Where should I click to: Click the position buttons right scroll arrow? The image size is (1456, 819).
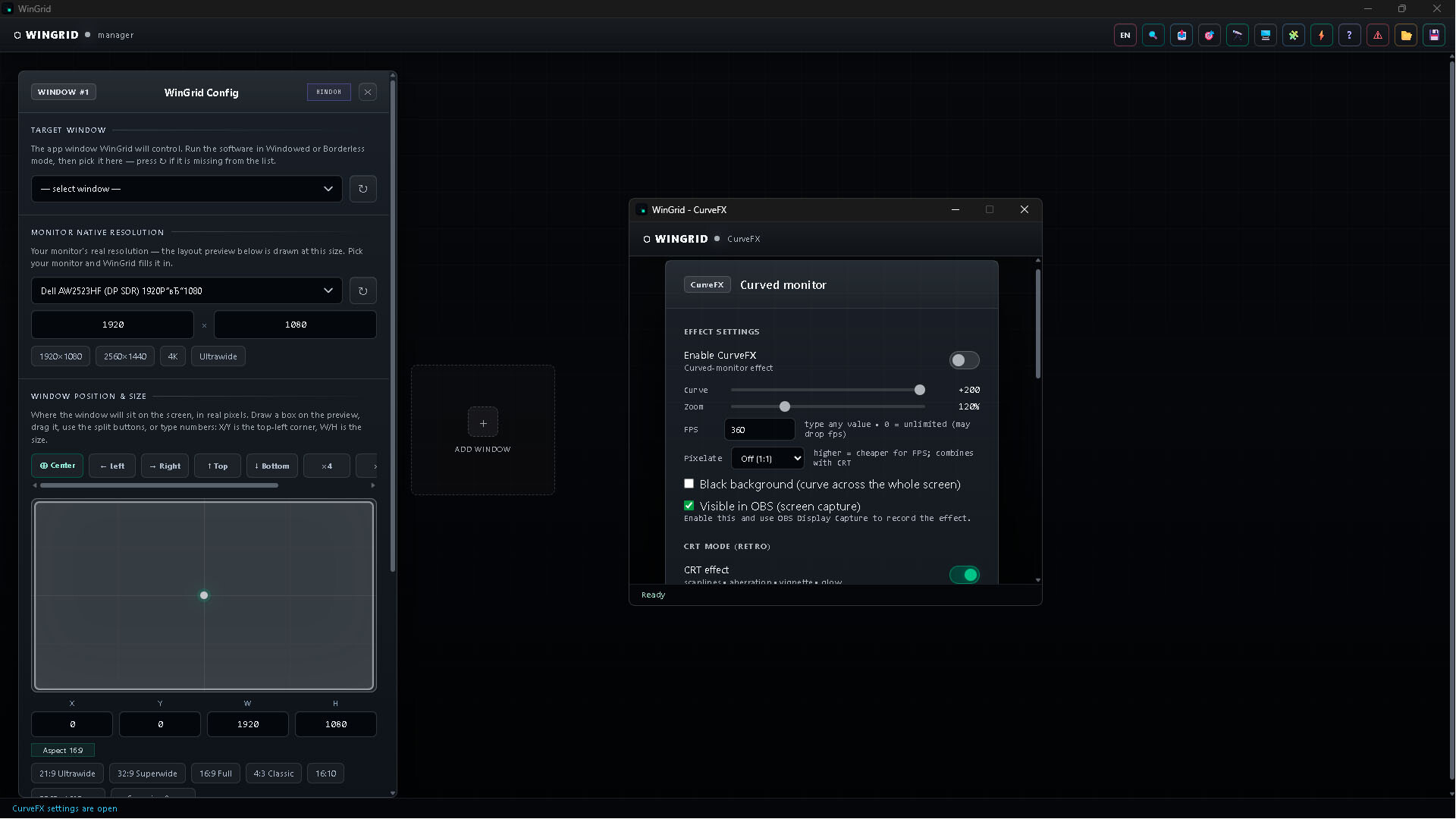point(372,485)
